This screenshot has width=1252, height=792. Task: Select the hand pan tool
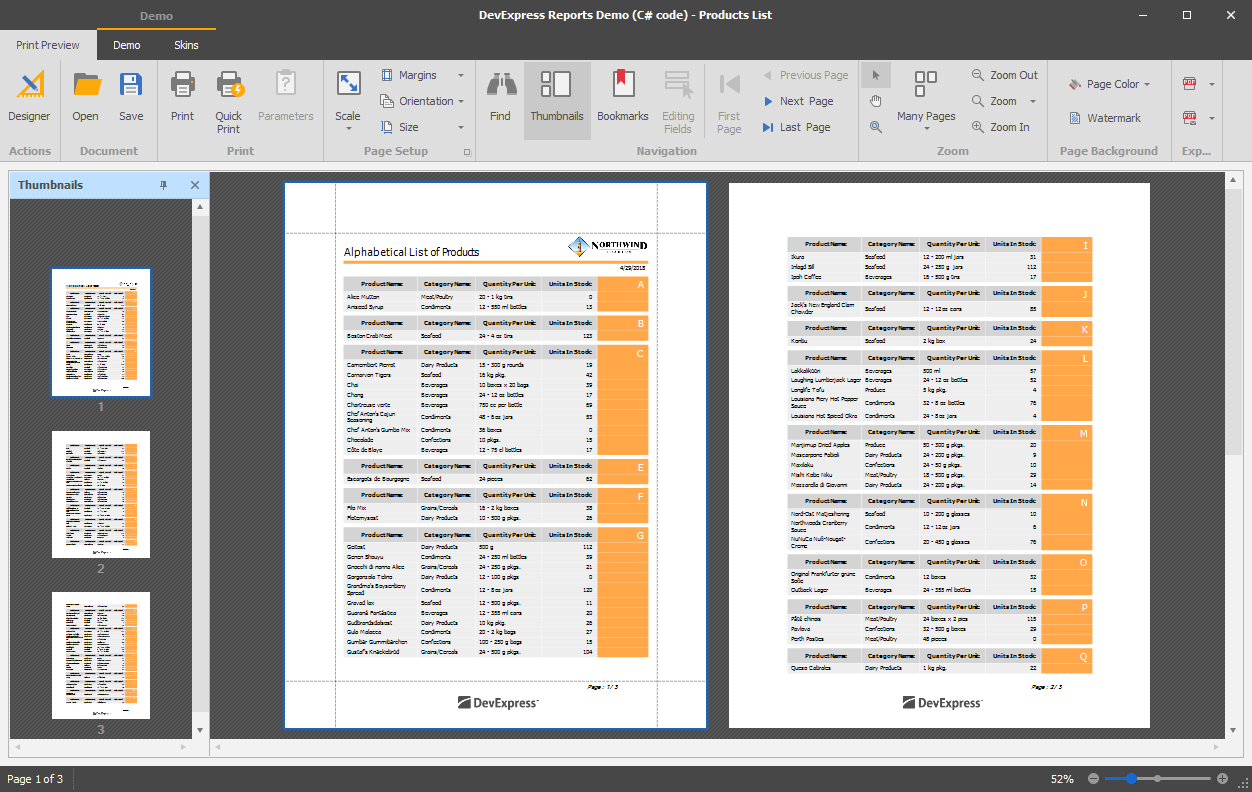876,101
